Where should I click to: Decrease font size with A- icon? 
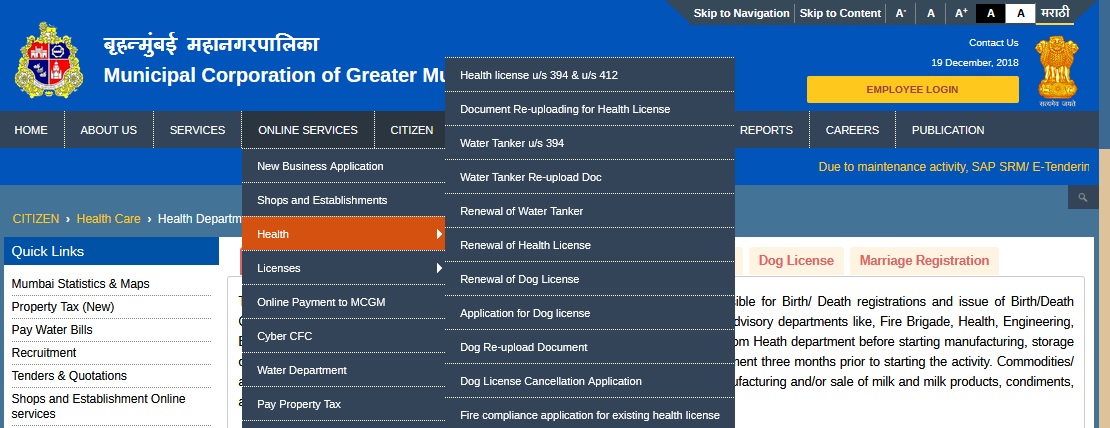(900, 13)
